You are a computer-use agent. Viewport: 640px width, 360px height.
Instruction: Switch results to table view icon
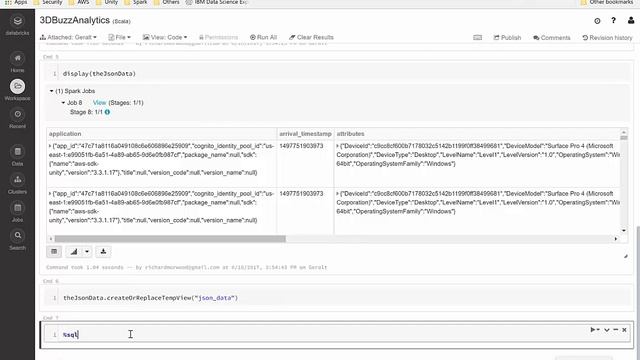54,251
